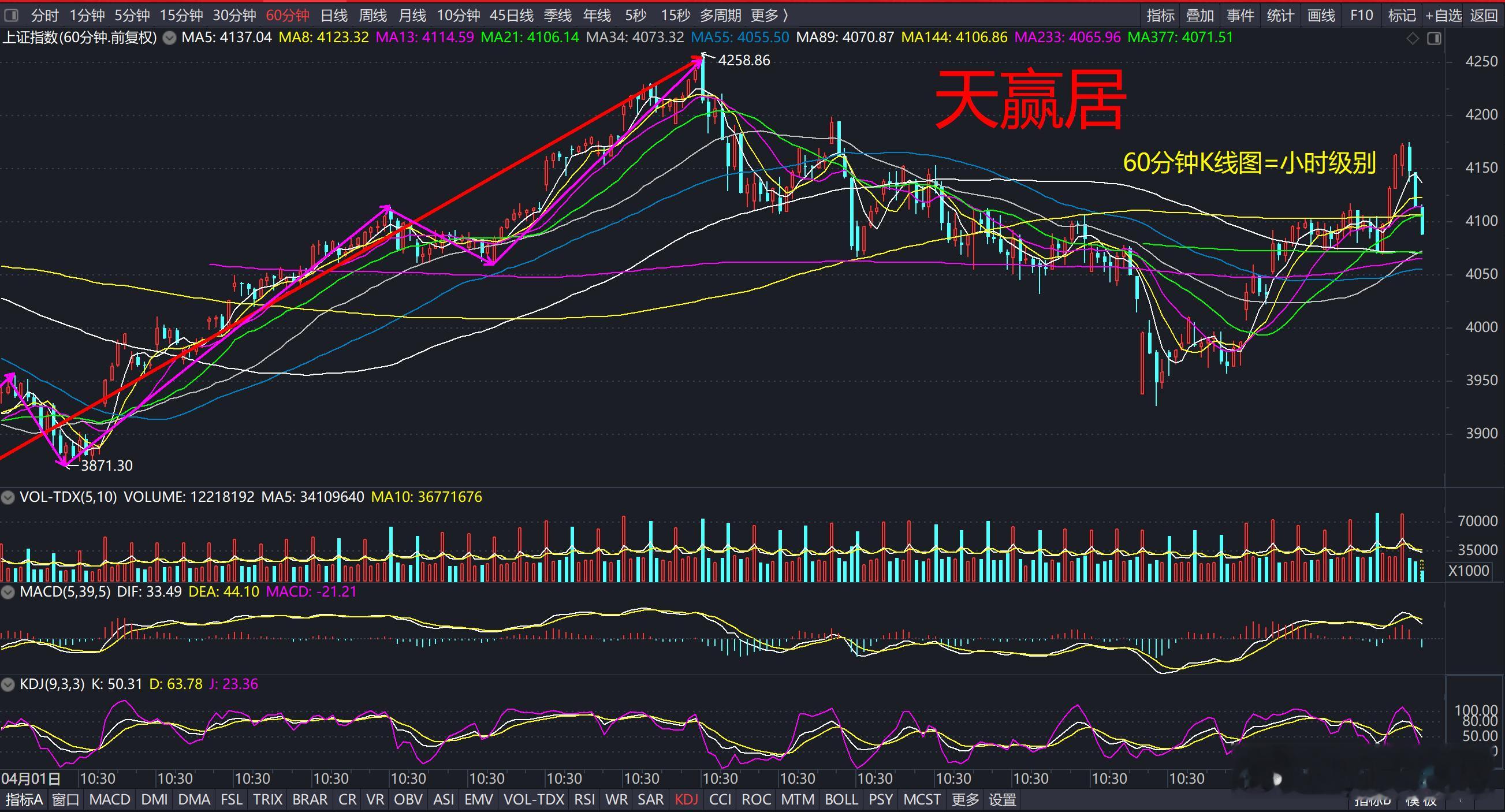The width and height of the screenshot is (1505, 812).
Task: Click the panel layout icon at top-left corner
Action: 10,15
